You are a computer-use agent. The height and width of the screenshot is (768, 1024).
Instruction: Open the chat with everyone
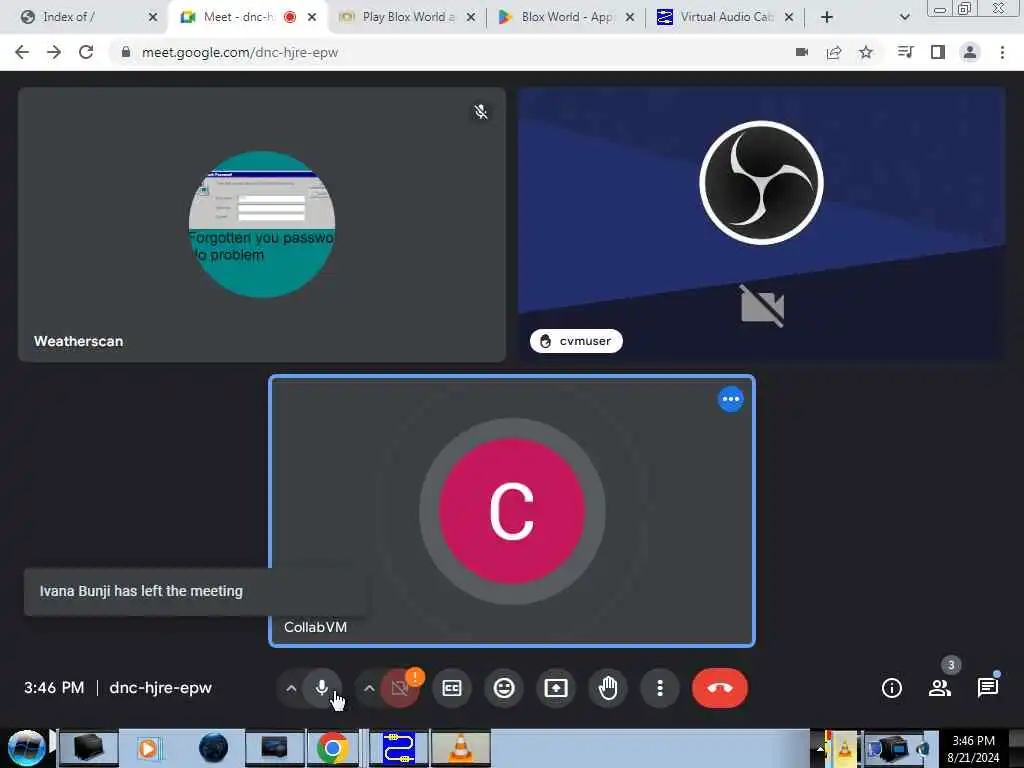(987, 688)
